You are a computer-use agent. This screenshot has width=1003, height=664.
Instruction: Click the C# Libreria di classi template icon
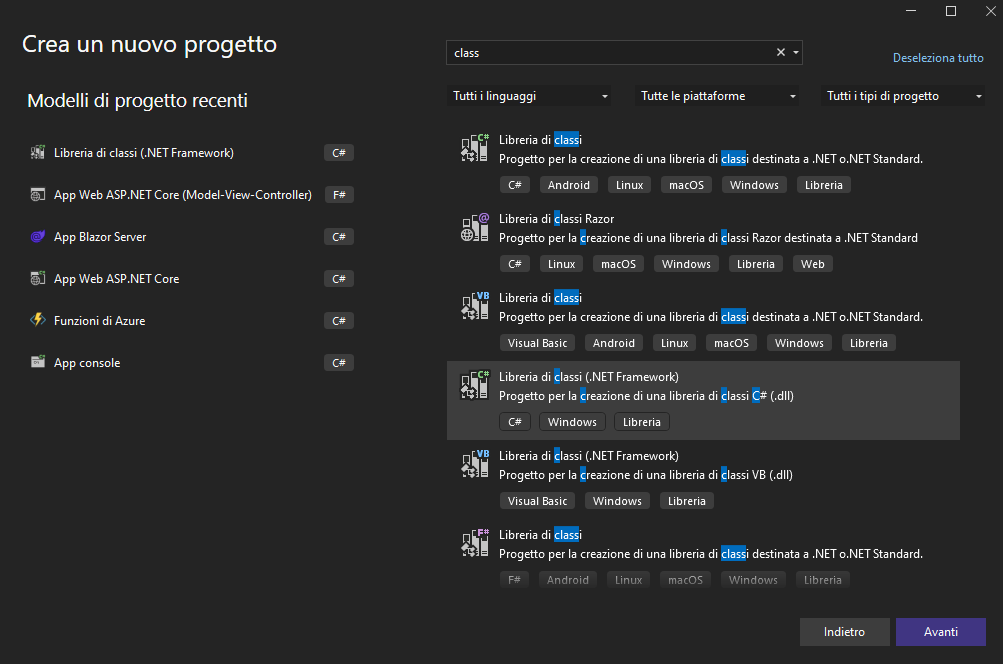point(475,148)
